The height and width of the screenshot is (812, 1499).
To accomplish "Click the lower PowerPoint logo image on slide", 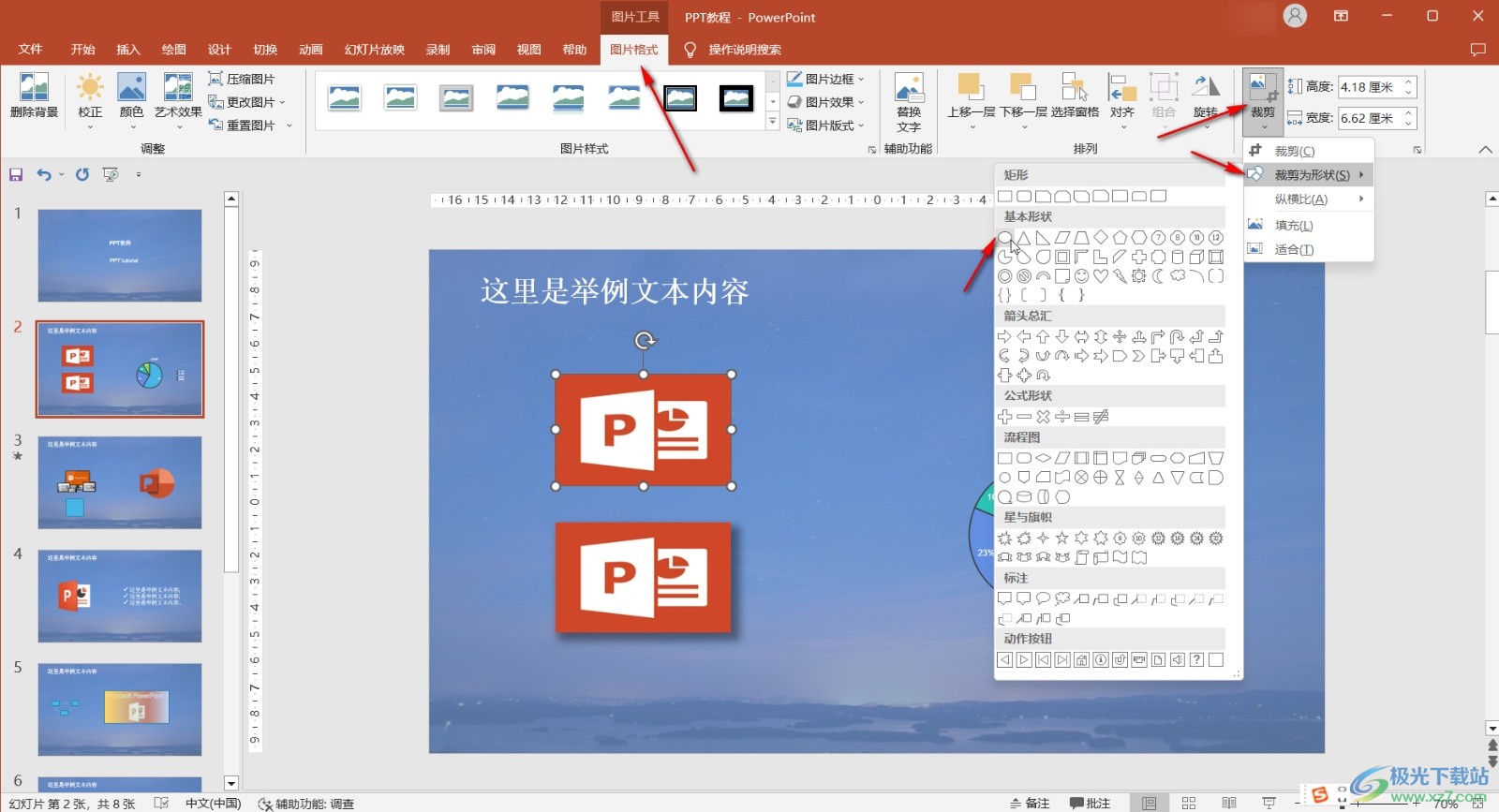I will pos(643,577).
